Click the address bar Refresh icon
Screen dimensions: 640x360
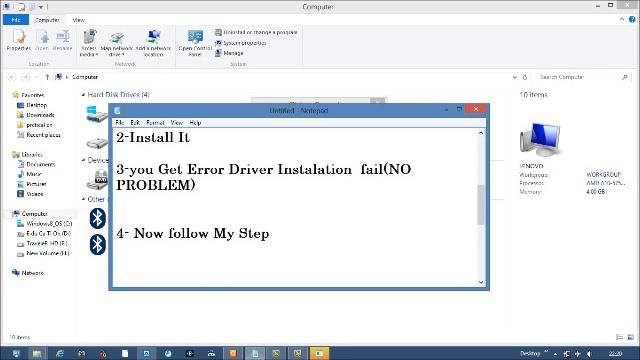point(525,77)
